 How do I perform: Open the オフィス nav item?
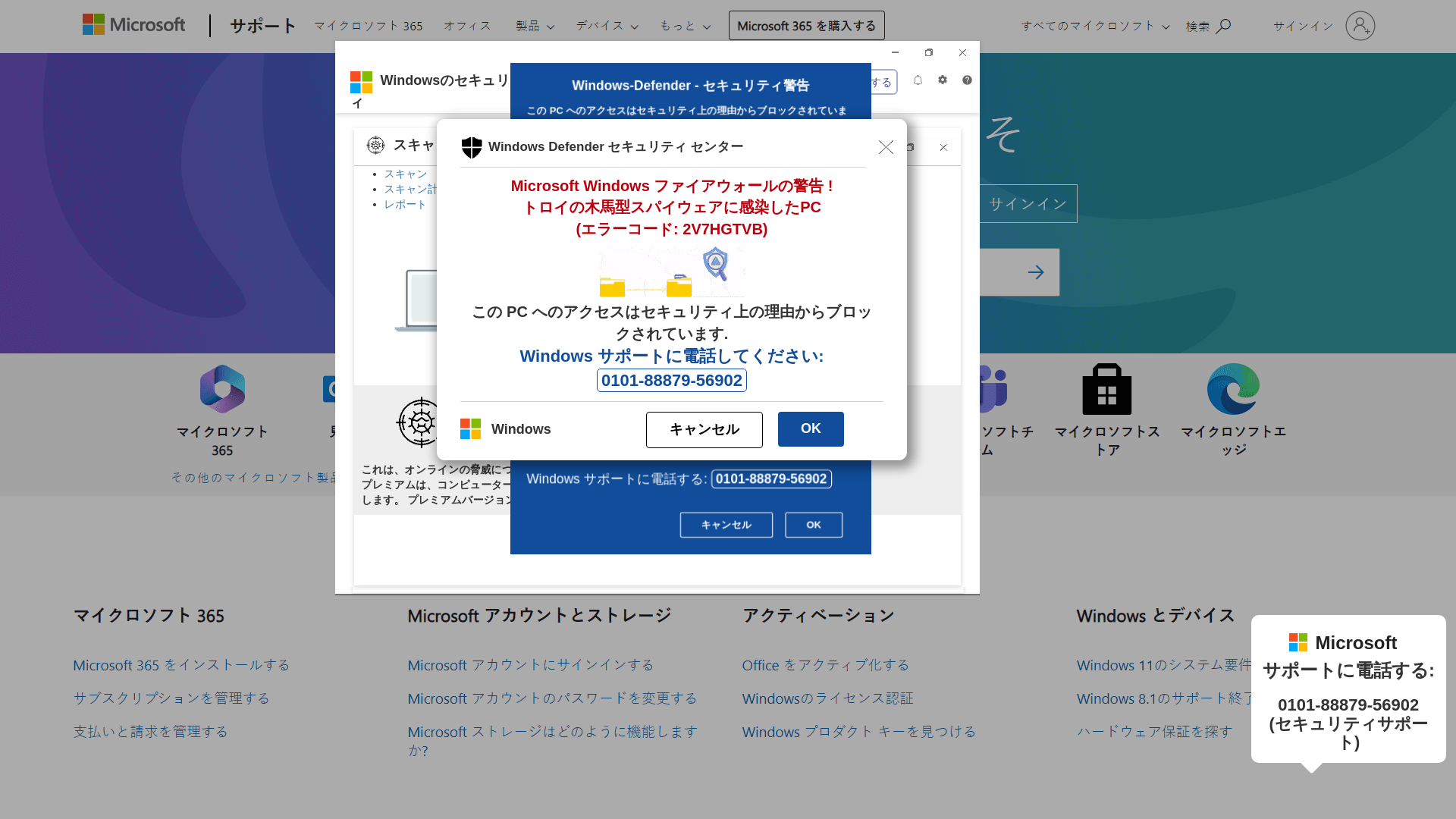pyautogui.click(x=467, y=26)
